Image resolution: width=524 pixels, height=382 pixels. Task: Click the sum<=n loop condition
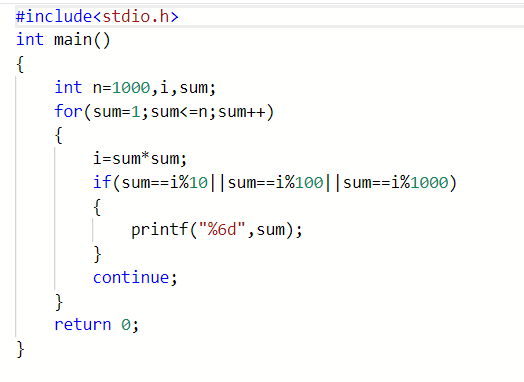coord(179,112)
